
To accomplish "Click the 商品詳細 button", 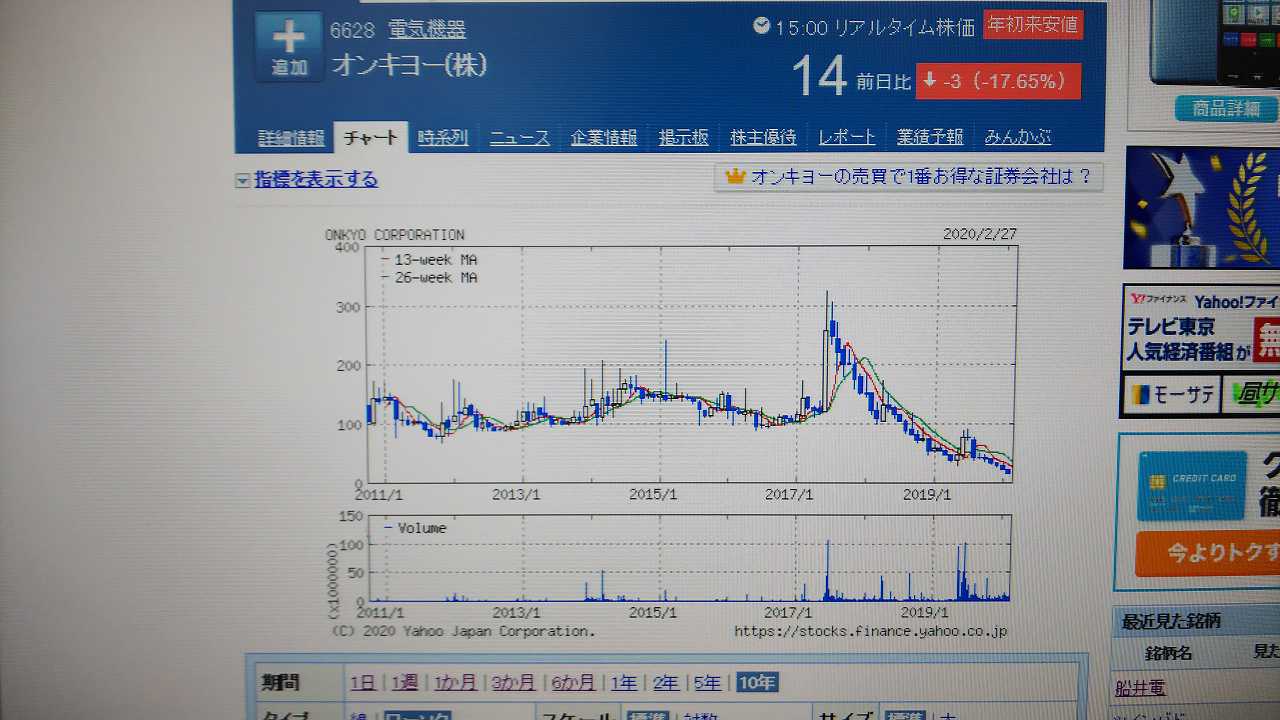I will [1226, 109].
